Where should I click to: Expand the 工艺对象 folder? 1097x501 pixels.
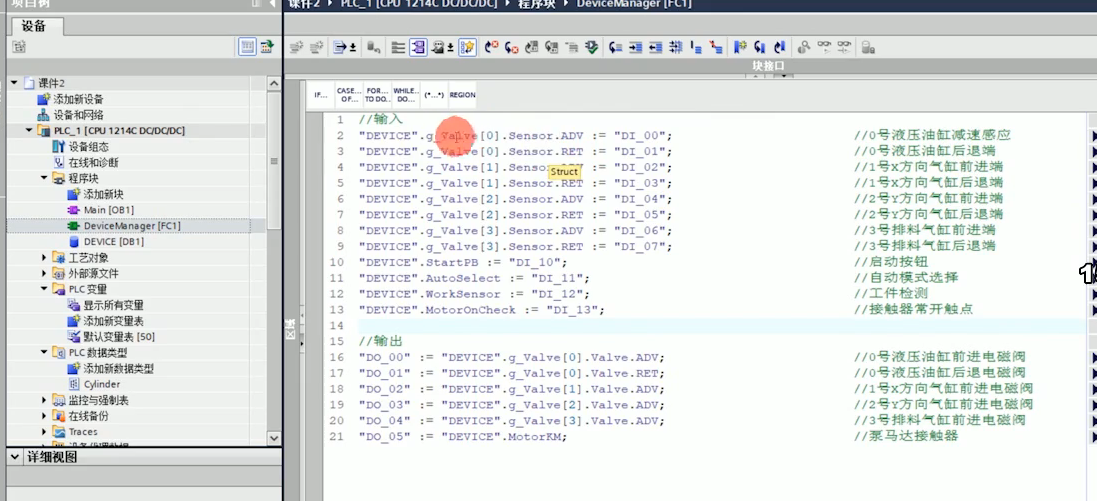(x=44, y=258)
